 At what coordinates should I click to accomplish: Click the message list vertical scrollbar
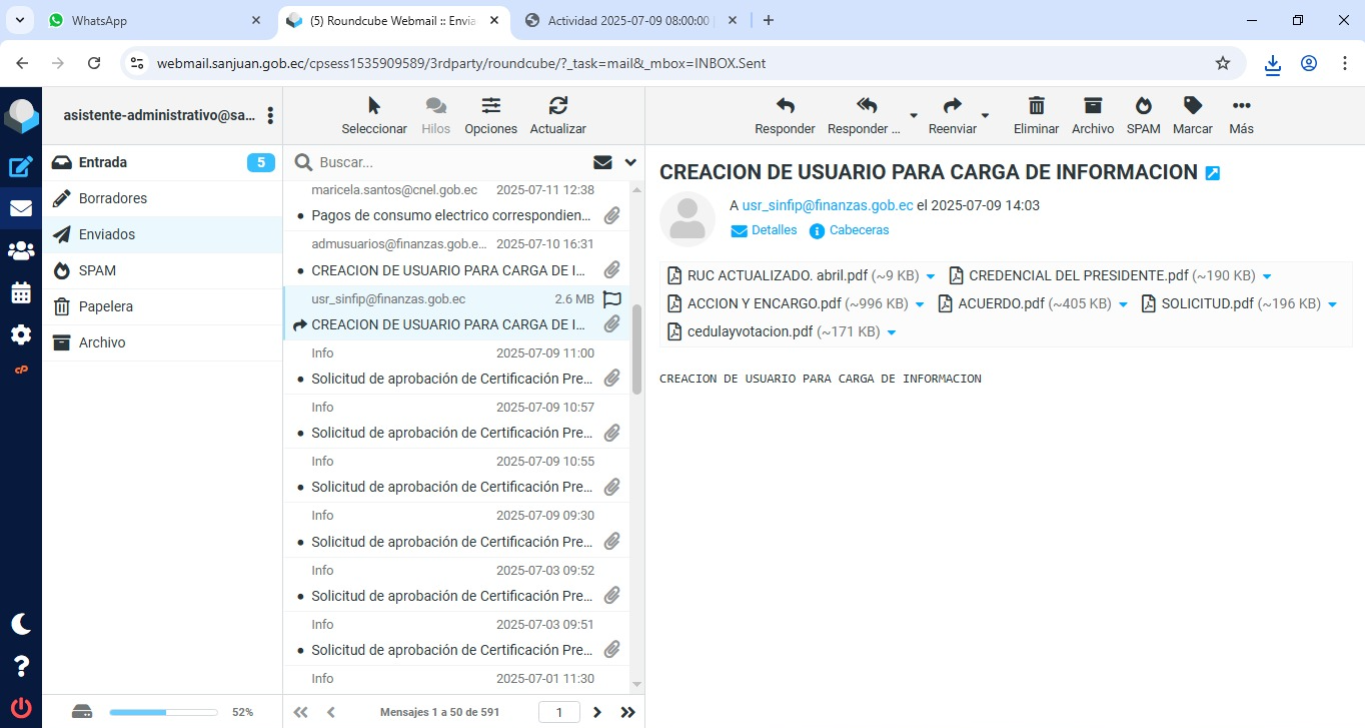pos(637,350)
